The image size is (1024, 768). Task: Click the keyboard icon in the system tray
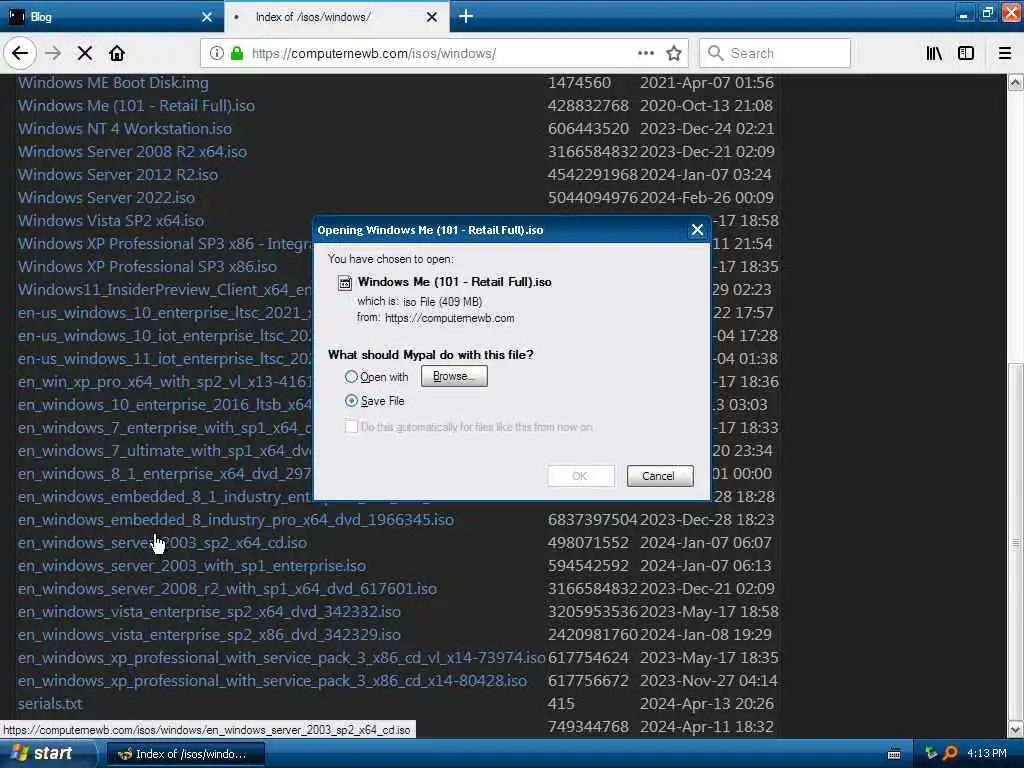[894, 754]
